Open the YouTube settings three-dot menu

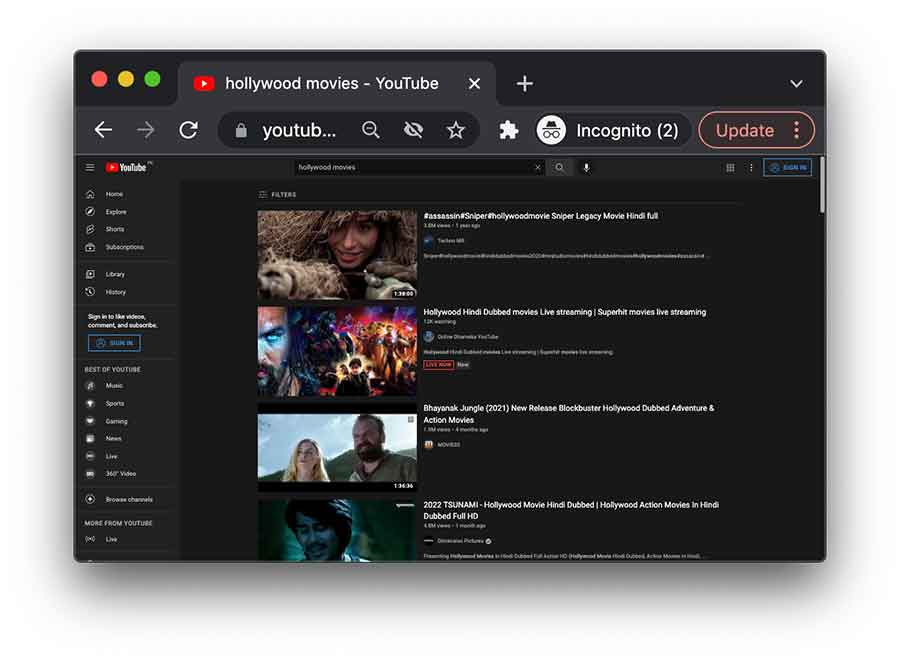751,168
